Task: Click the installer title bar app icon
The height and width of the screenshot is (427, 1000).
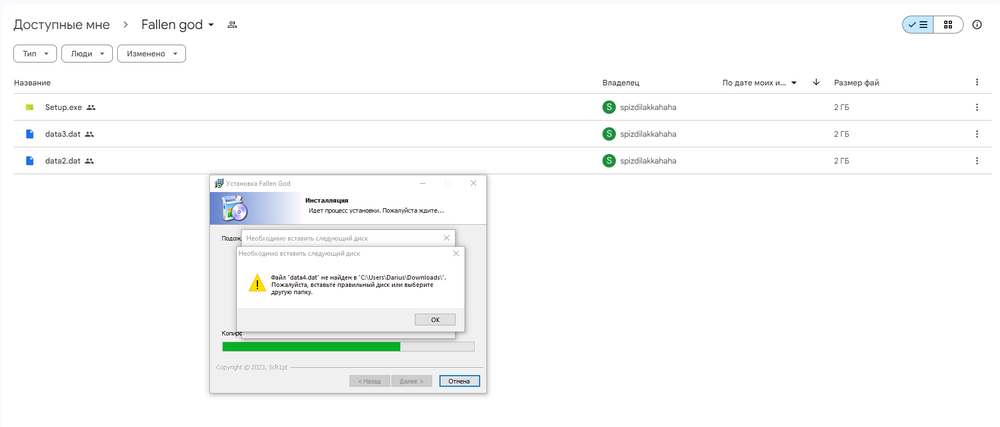Action: point(219,184)
